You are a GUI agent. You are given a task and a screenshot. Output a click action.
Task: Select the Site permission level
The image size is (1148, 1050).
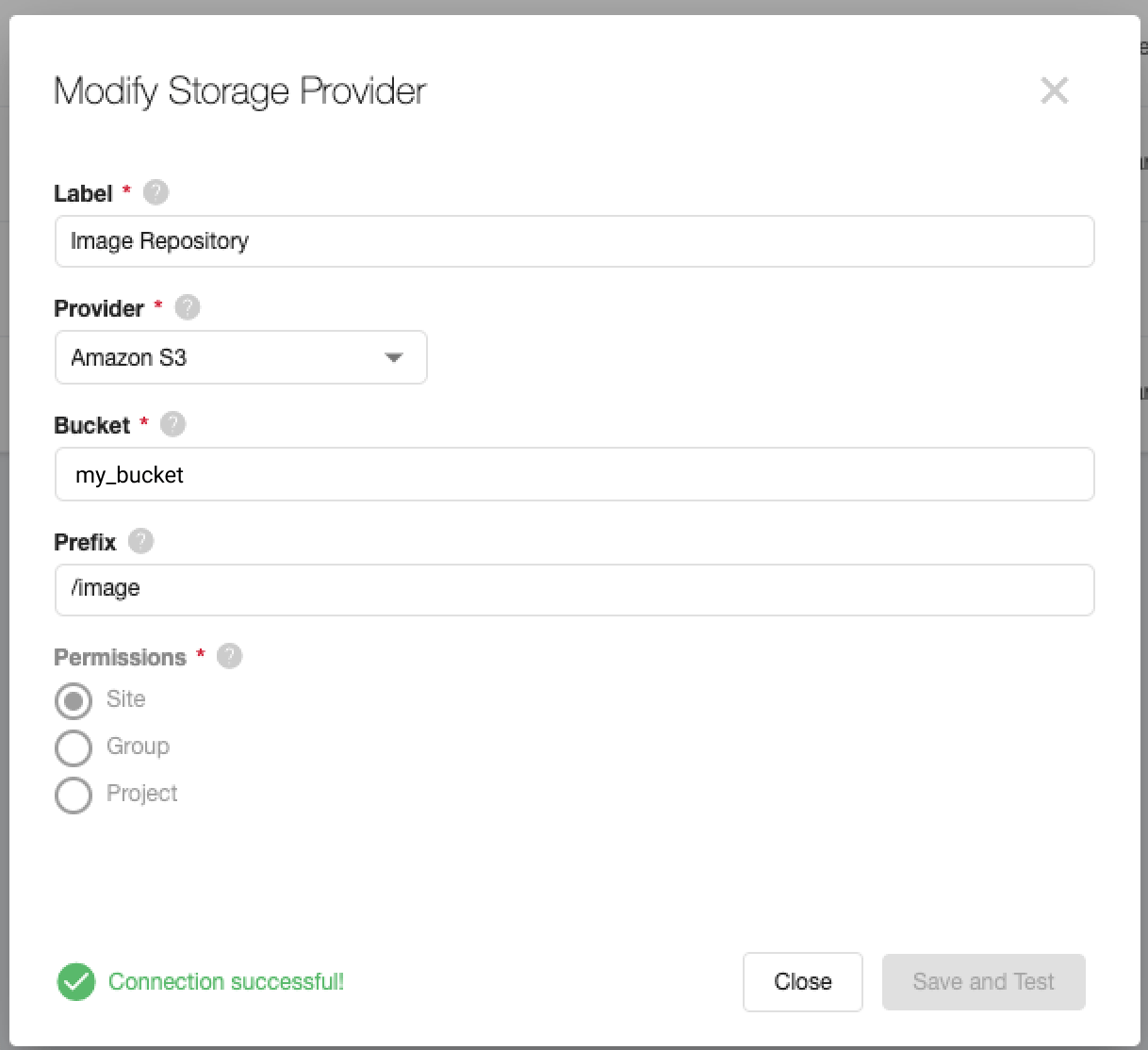pos(74,700)
